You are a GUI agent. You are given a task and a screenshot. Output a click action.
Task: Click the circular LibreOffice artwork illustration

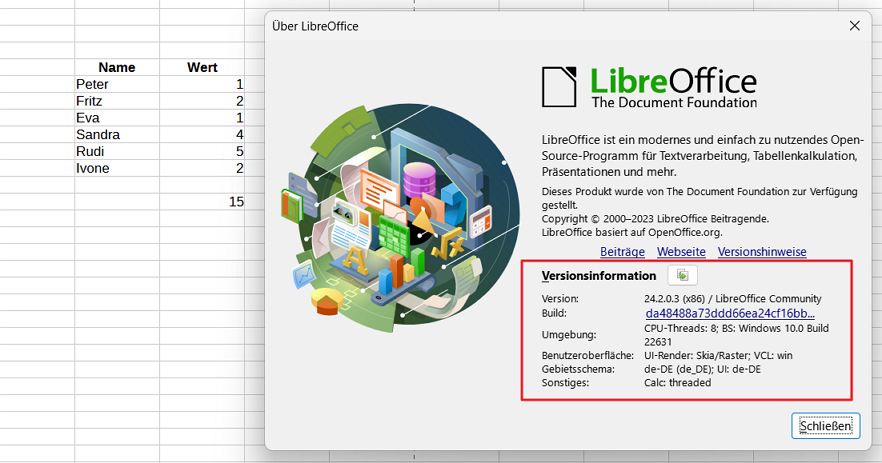[x=400, y=217]
